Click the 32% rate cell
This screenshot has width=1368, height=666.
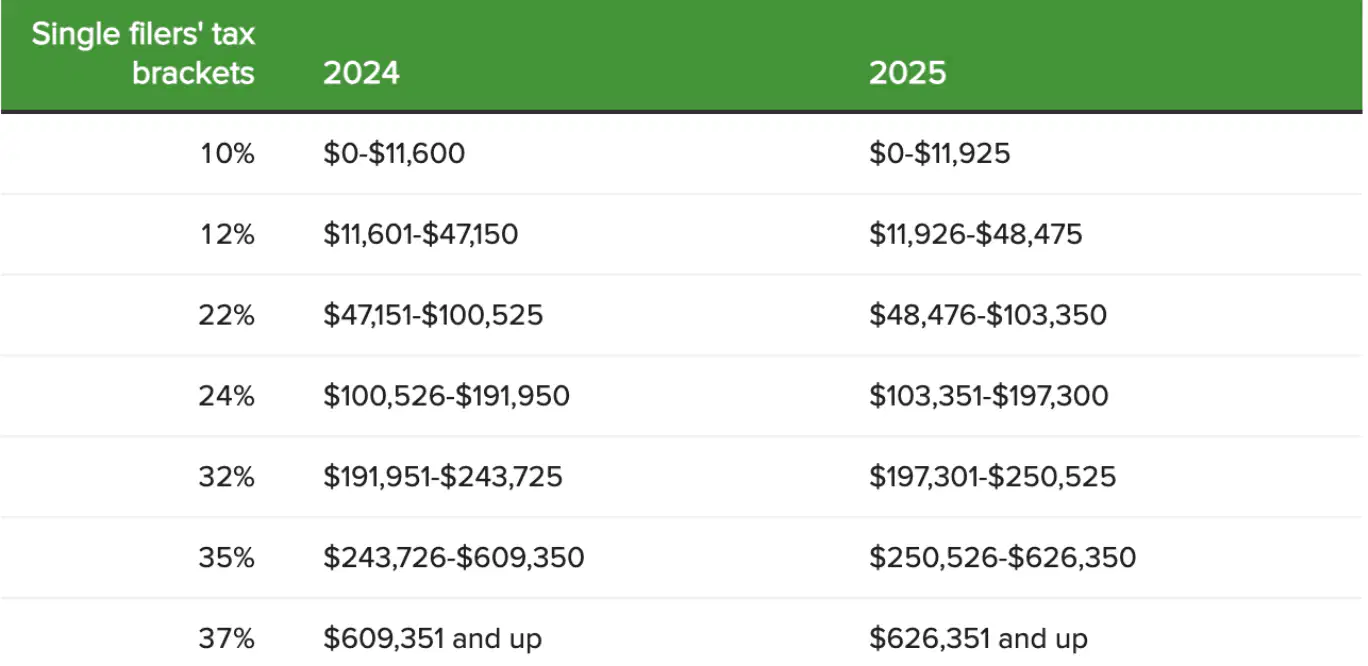coord(227,476)
